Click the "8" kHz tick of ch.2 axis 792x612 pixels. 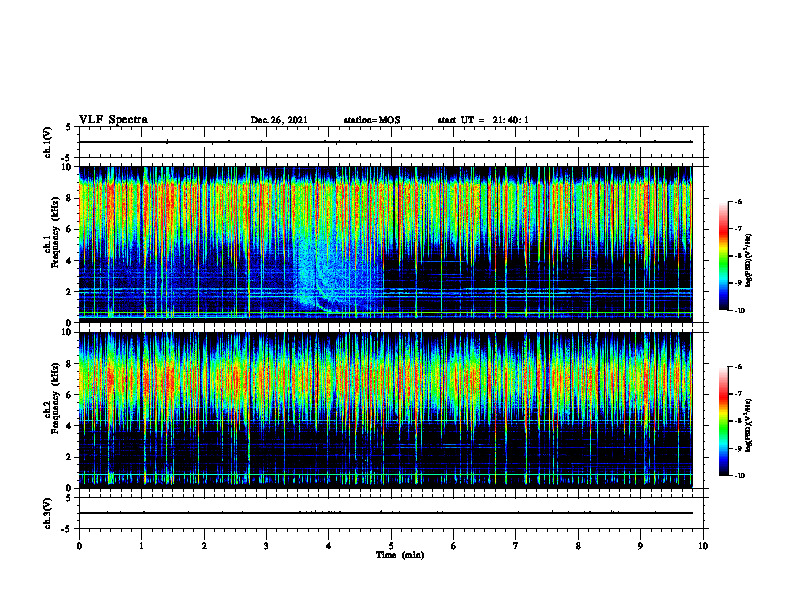tap(69, 364)
